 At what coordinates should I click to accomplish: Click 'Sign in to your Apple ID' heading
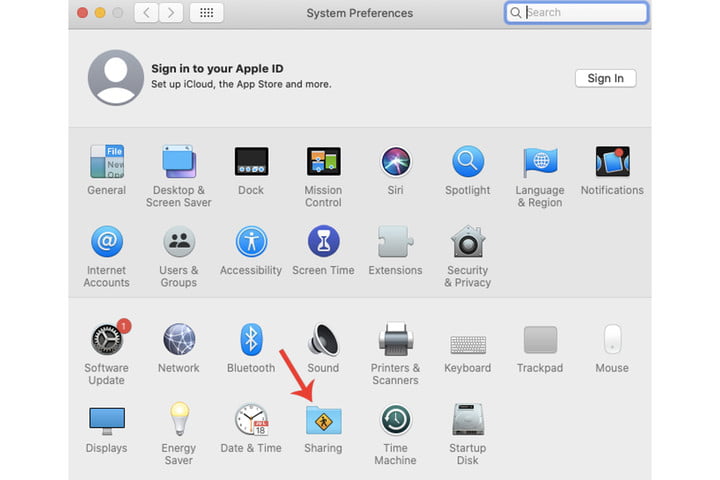click(217, 68)
